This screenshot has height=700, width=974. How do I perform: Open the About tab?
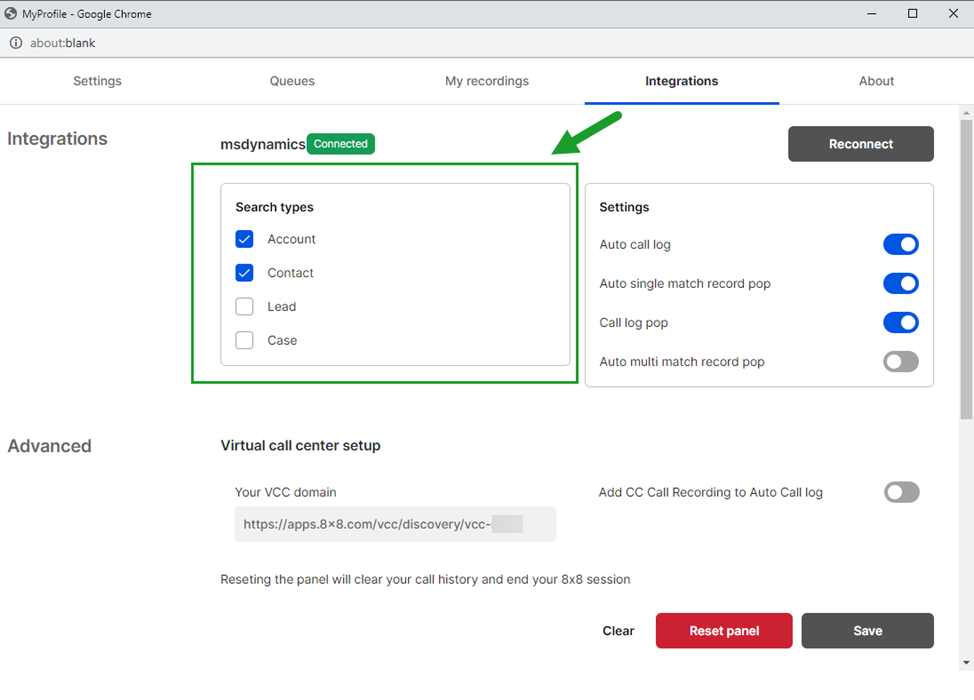tap(876, 81)
